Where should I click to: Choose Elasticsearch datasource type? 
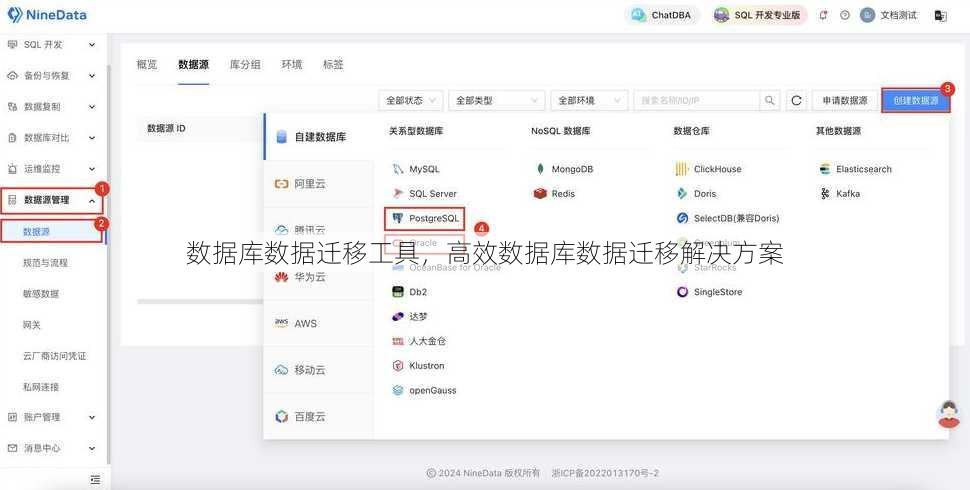856,169
